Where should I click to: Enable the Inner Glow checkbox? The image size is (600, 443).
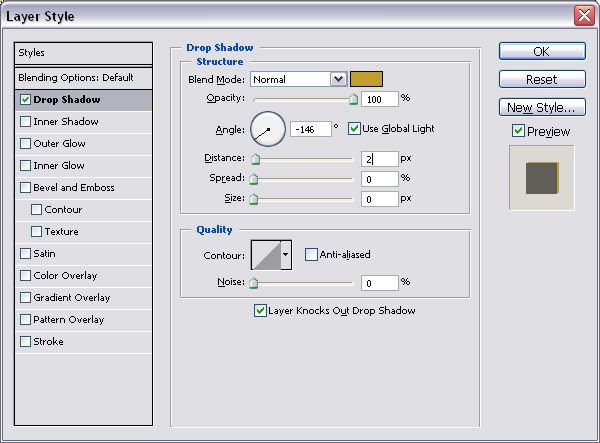click(25, 166)
